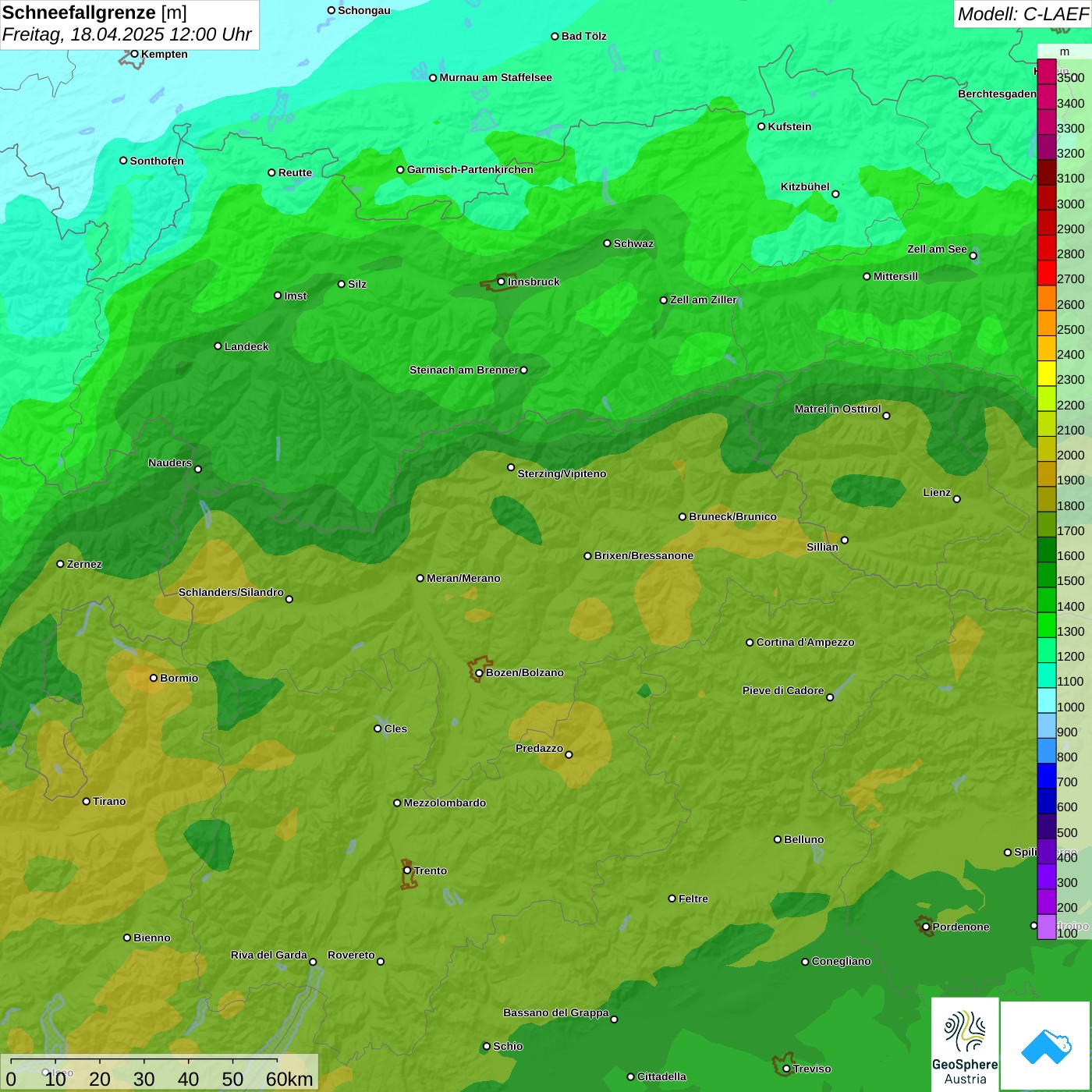Click the date Freitag, 18.04.2025 12:00 Uhr
Screen dimensions: 1092x1092
pyautogui.click(x=127, y=34)
